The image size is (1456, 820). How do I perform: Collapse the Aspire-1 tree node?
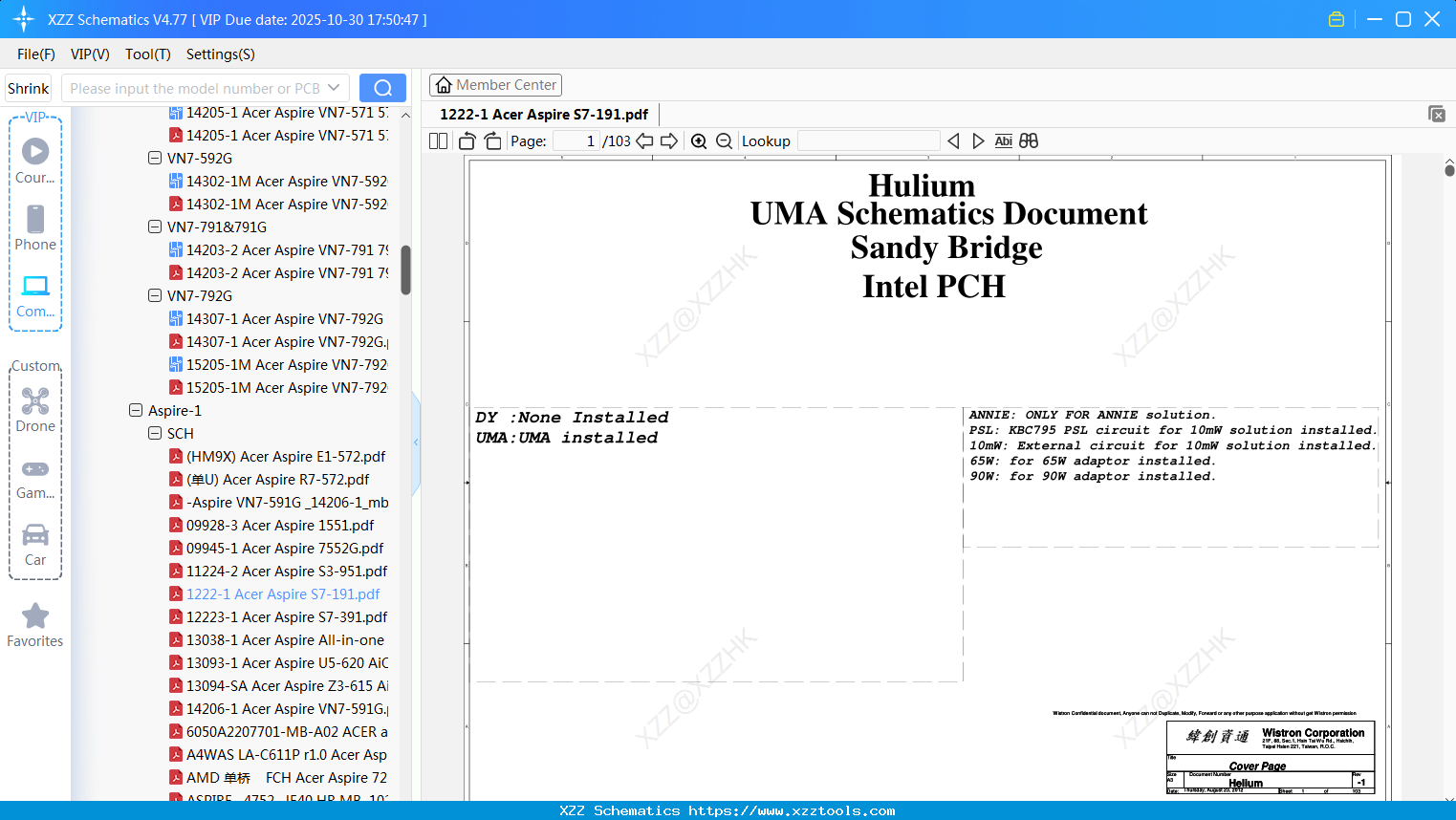tap(136, 411)
